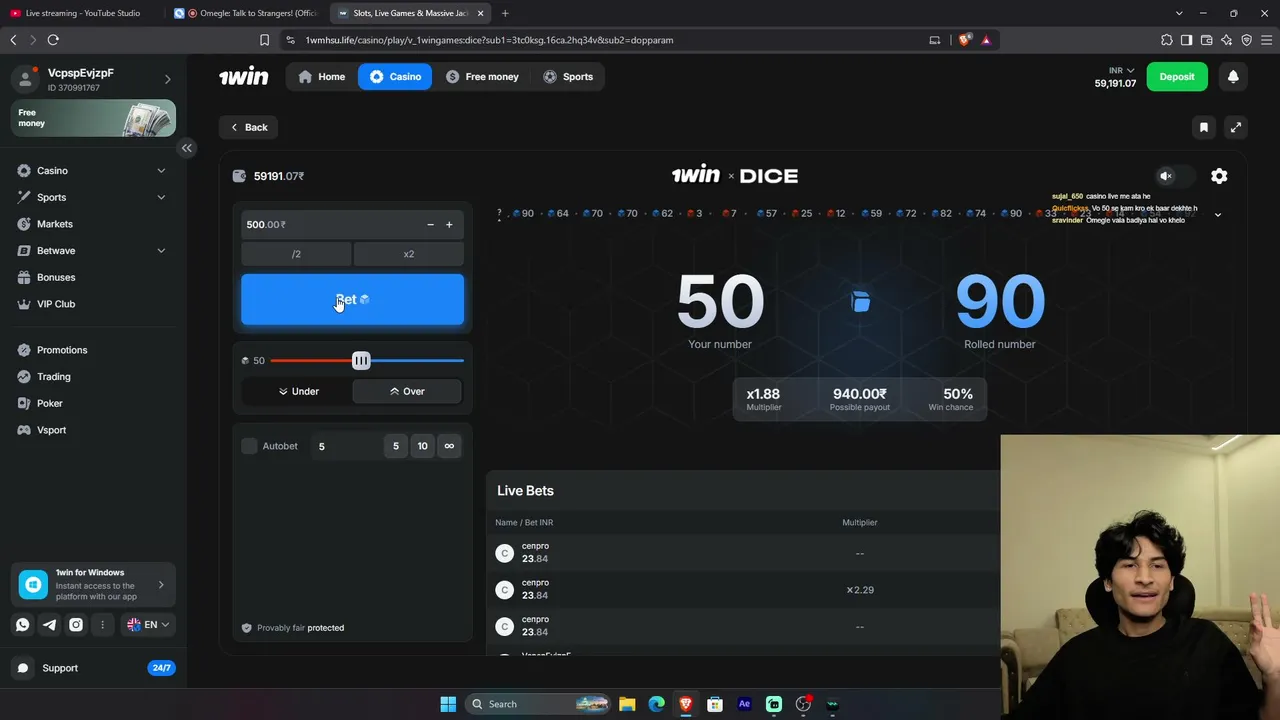Select the Under bet direction

[x=298, y=392]
